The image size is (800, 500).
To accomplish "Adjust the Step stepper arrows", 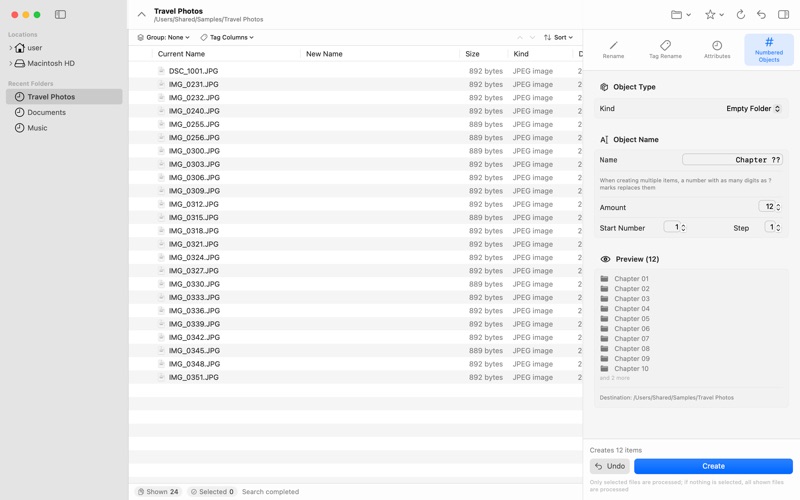I will pos(778,228).
